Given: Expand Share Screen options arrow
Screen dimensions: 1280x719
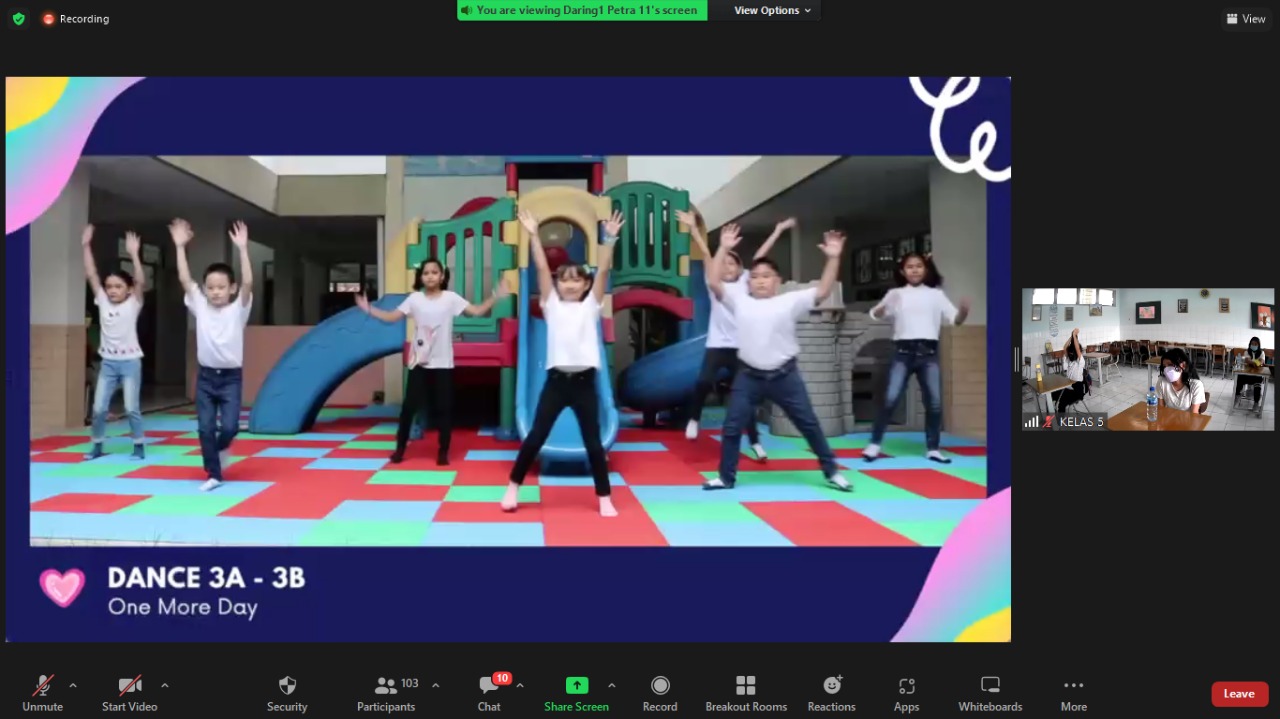Looking at the screenshot, I should (x=611, y=685).
